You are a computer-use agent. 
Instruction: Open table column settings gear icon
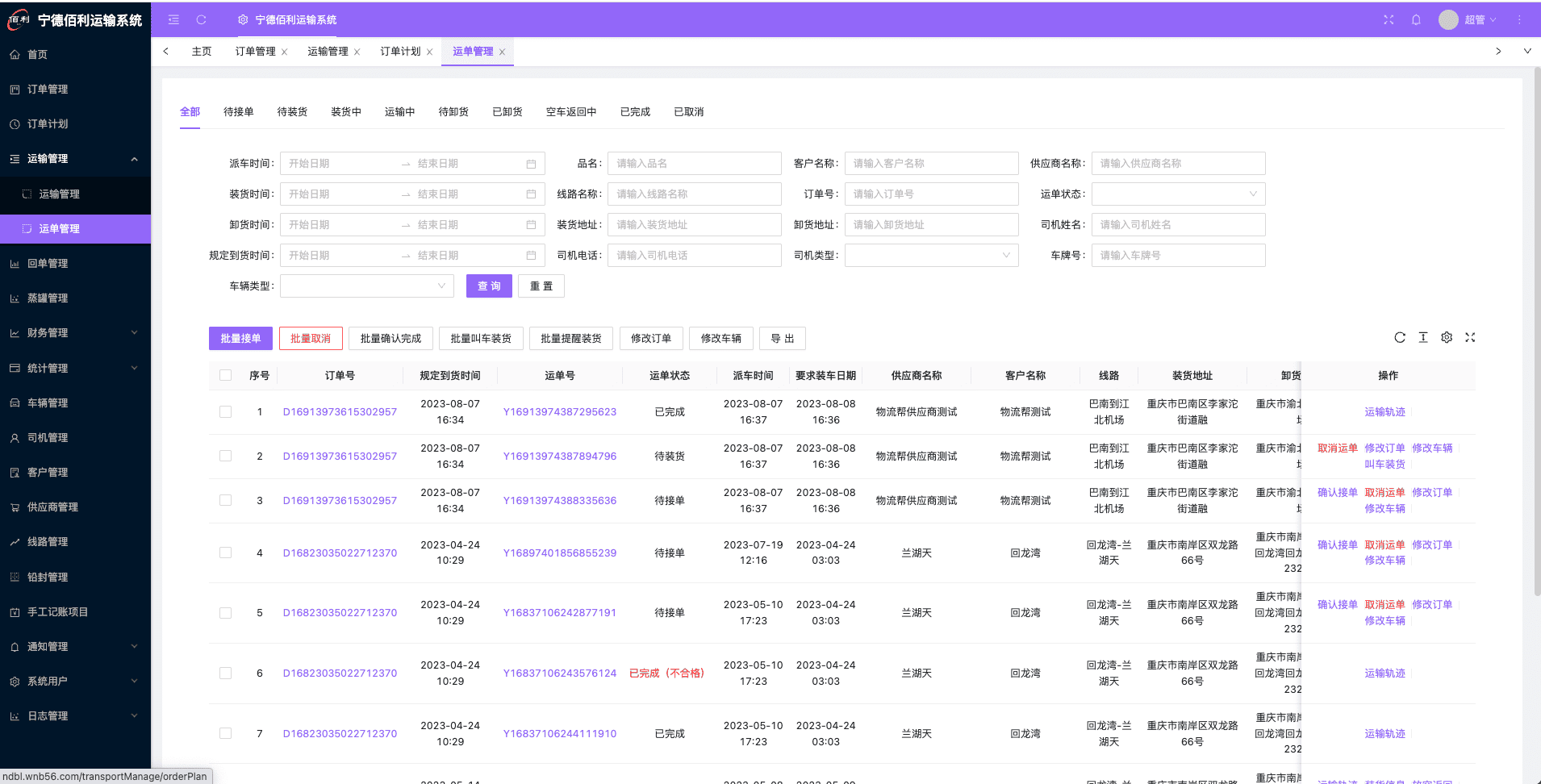pos(1447,338)
